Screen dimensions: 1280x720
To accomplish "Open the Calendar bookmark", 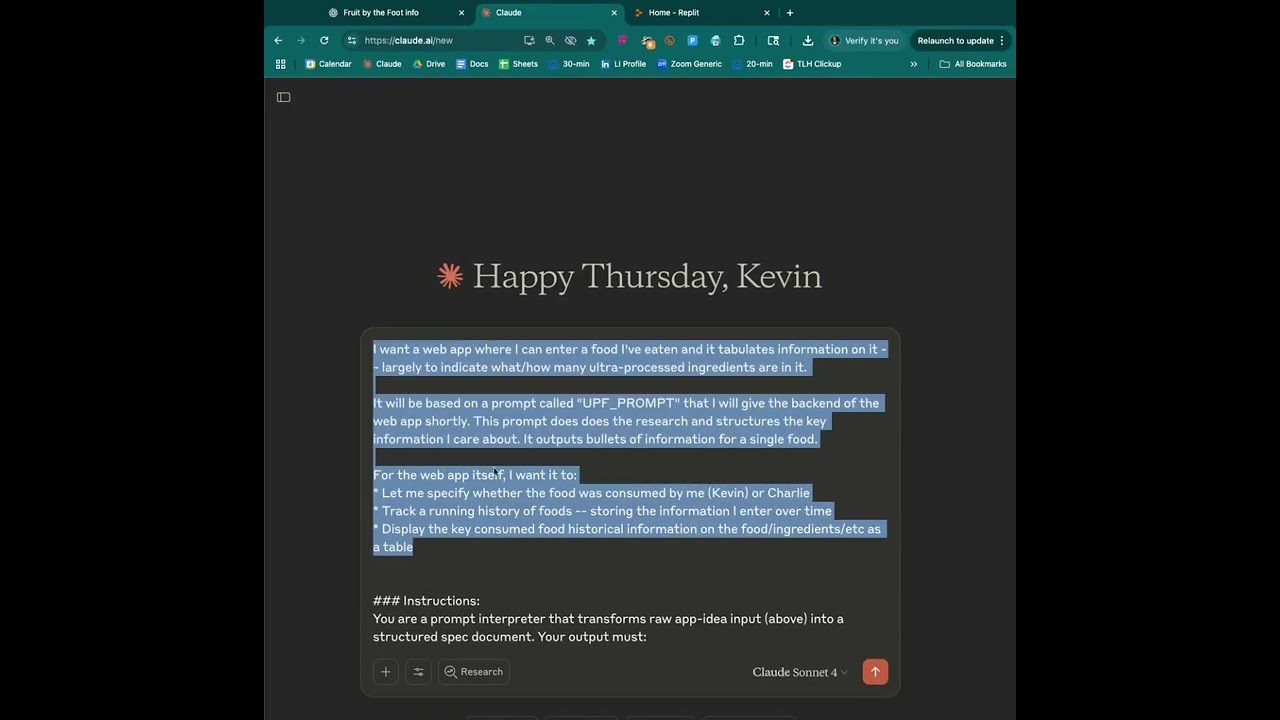I will 329,64.
